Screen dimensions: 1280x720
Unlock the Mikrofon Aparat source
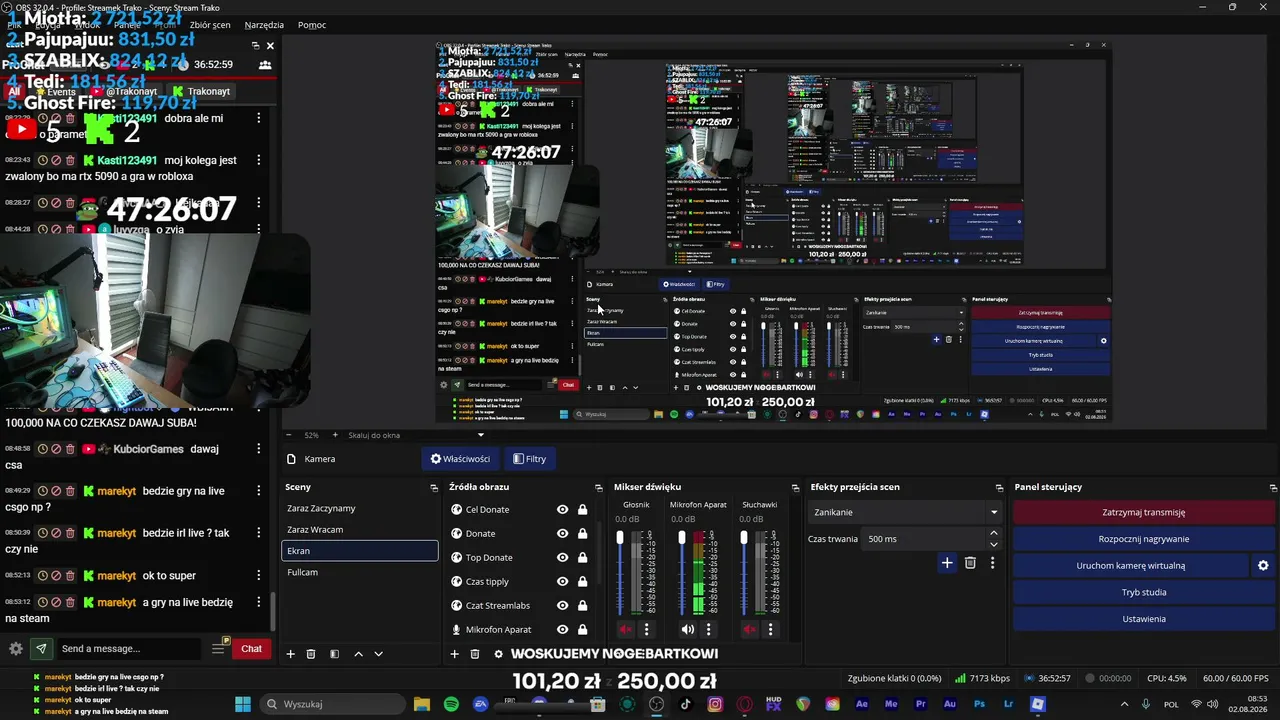coord(582,630)
